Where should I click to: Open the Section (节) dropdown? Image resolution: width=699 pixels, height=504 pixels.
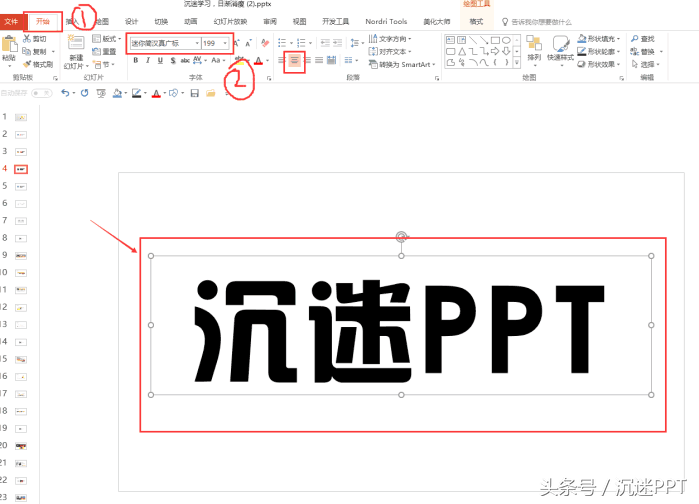pyautogui.click(x=104, y=65)
